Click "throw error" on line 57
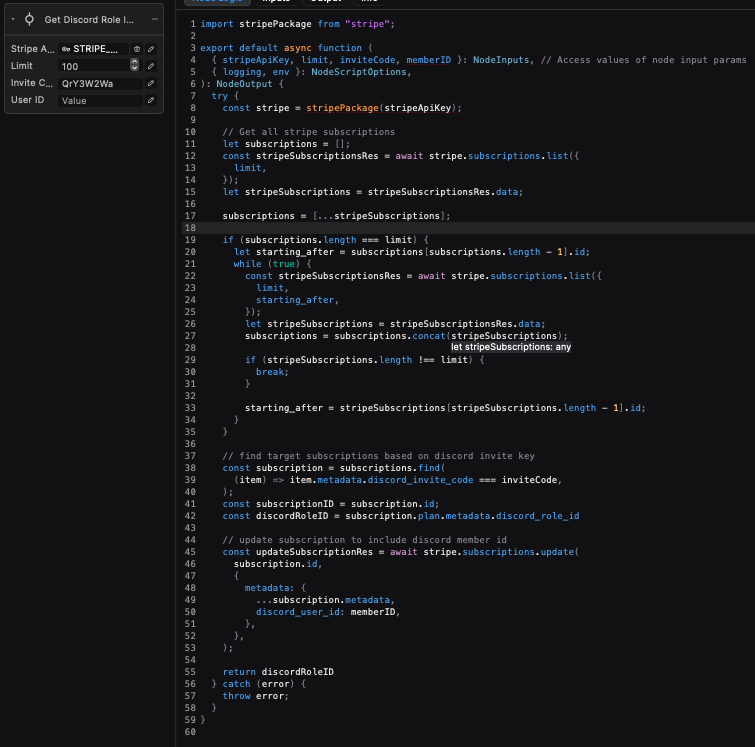 [x=253, y=696]
